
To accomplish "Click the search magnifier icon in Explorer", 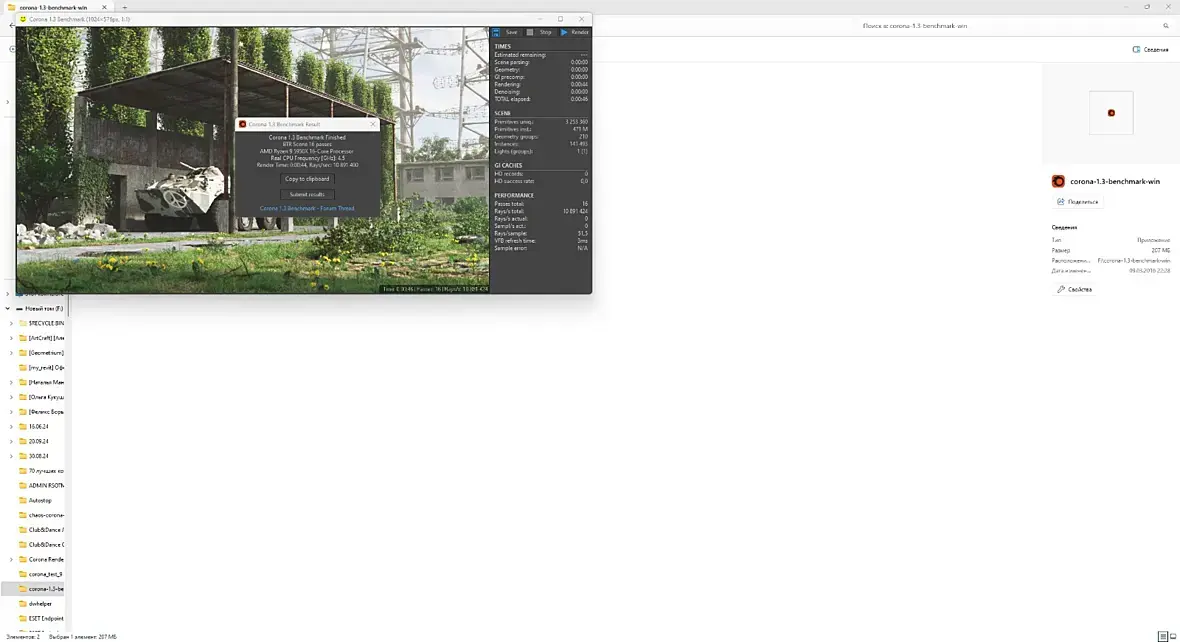I will tap(1166, 26).
